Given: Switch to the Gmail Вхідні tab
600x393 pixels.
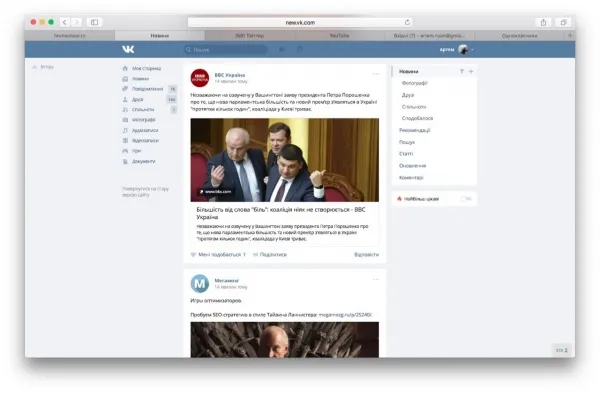Looking at the screenshot, I should pyautogui.click(x=429, y=36).
